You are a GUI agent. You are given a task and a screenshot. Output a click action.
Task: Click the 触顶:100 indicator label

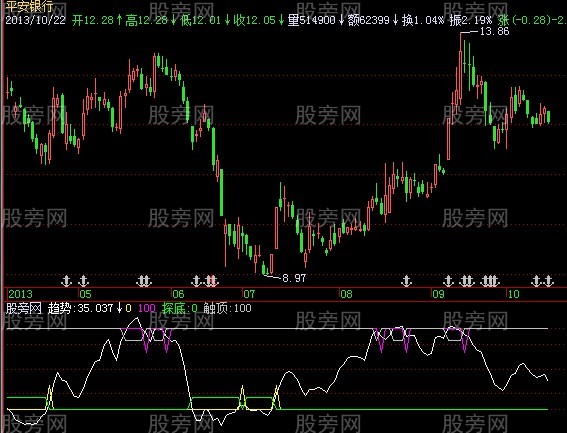point(227,309)
